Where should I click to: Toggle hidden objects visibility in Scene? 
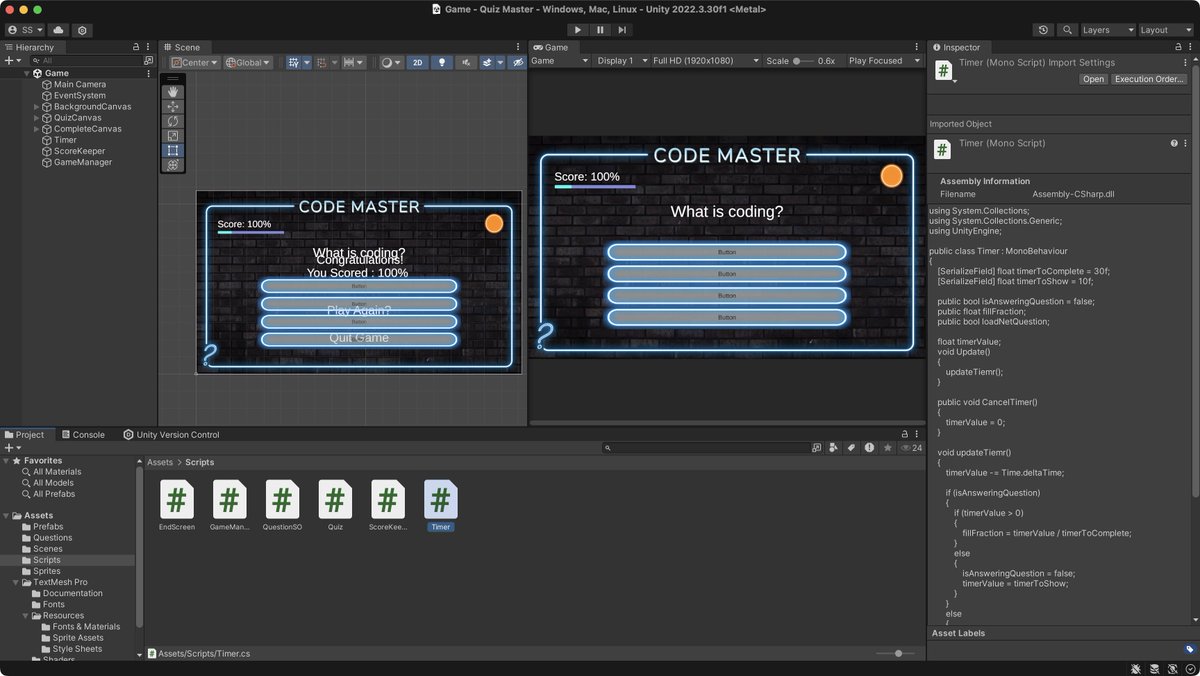[517, 62]
